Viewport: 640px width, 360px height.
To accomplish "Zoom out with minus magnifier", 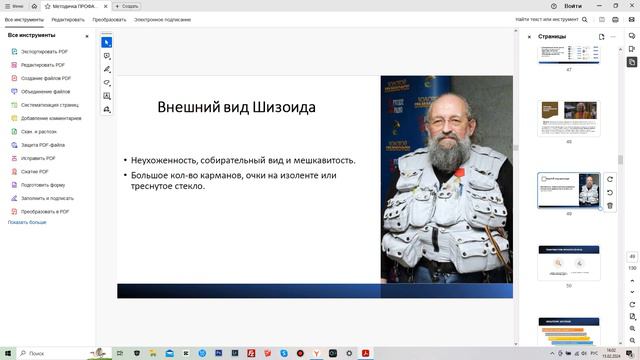I will (632, 340).
